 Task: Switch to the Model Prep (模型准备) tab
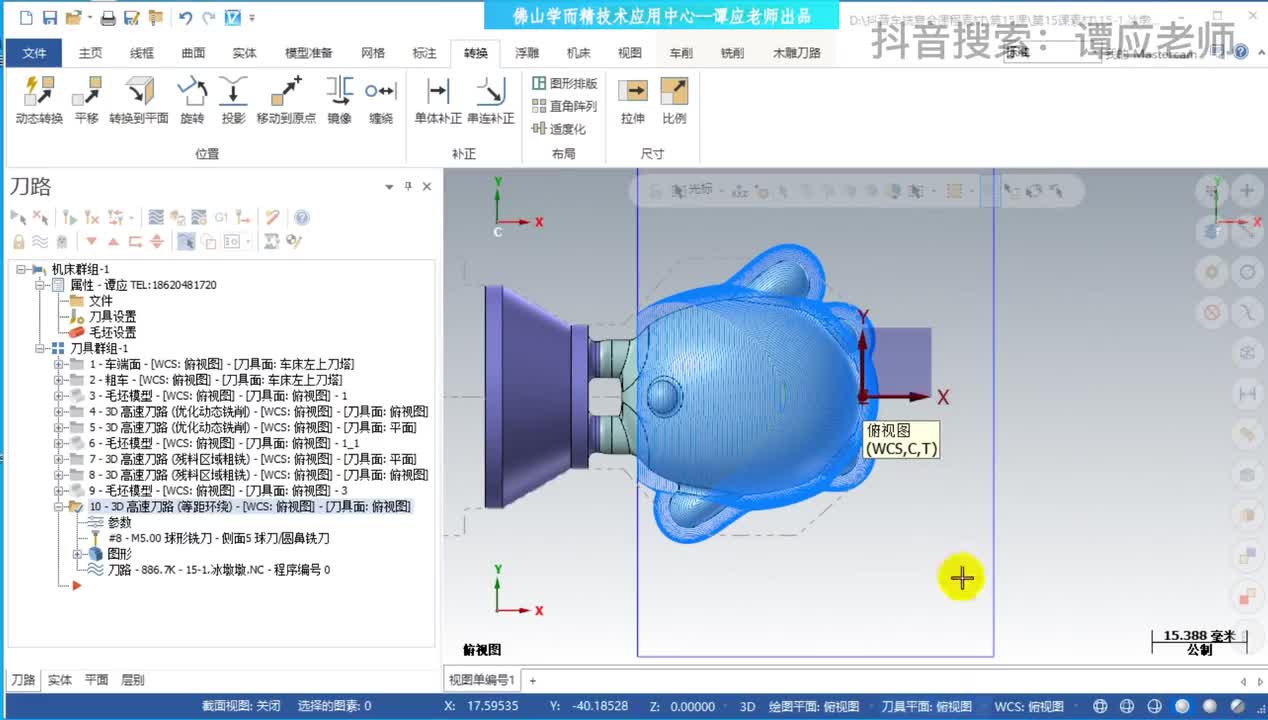pos(309,53)
